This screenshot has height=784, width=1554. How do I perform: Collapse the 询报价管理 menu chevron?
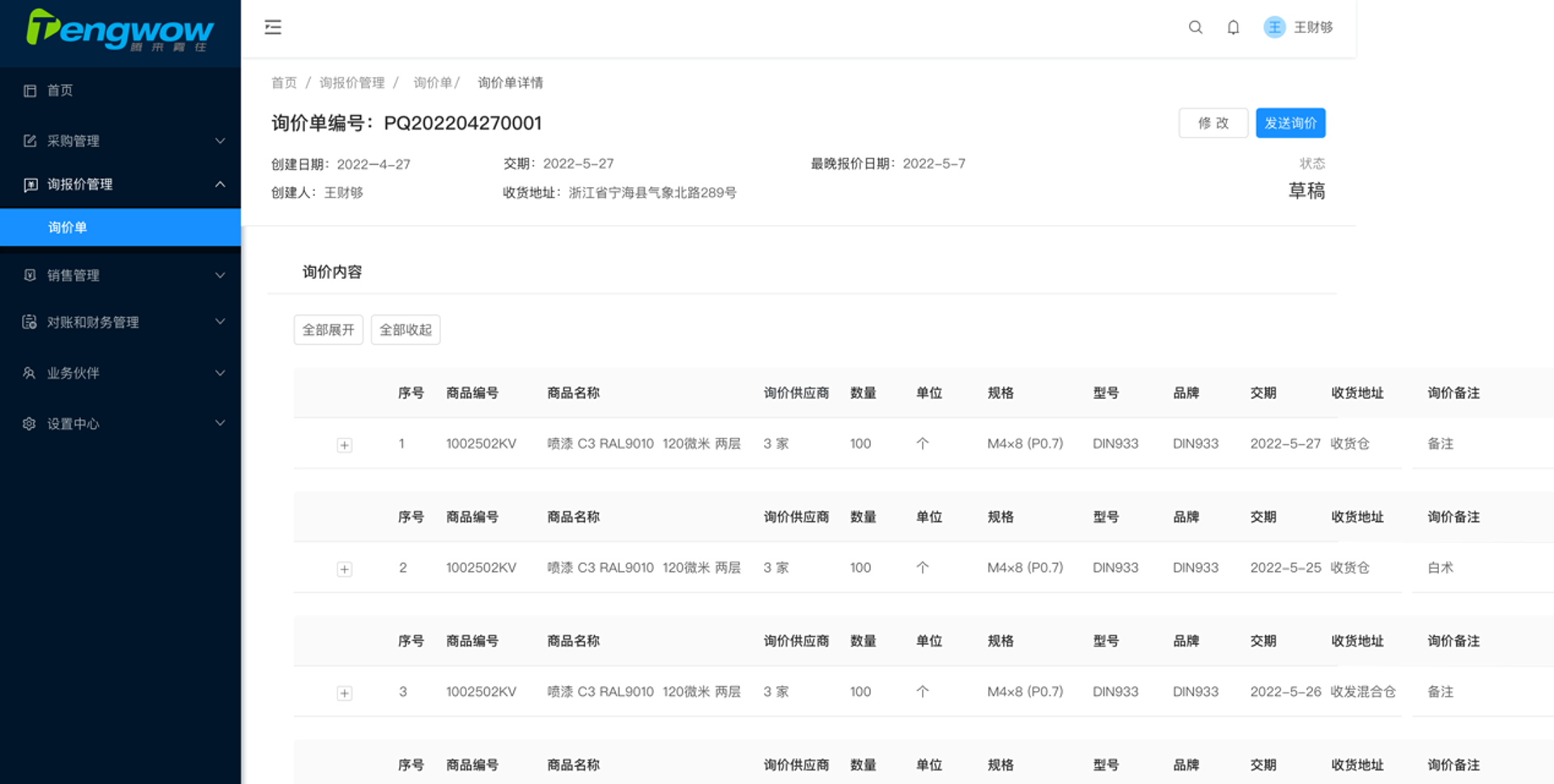[220, 184]
